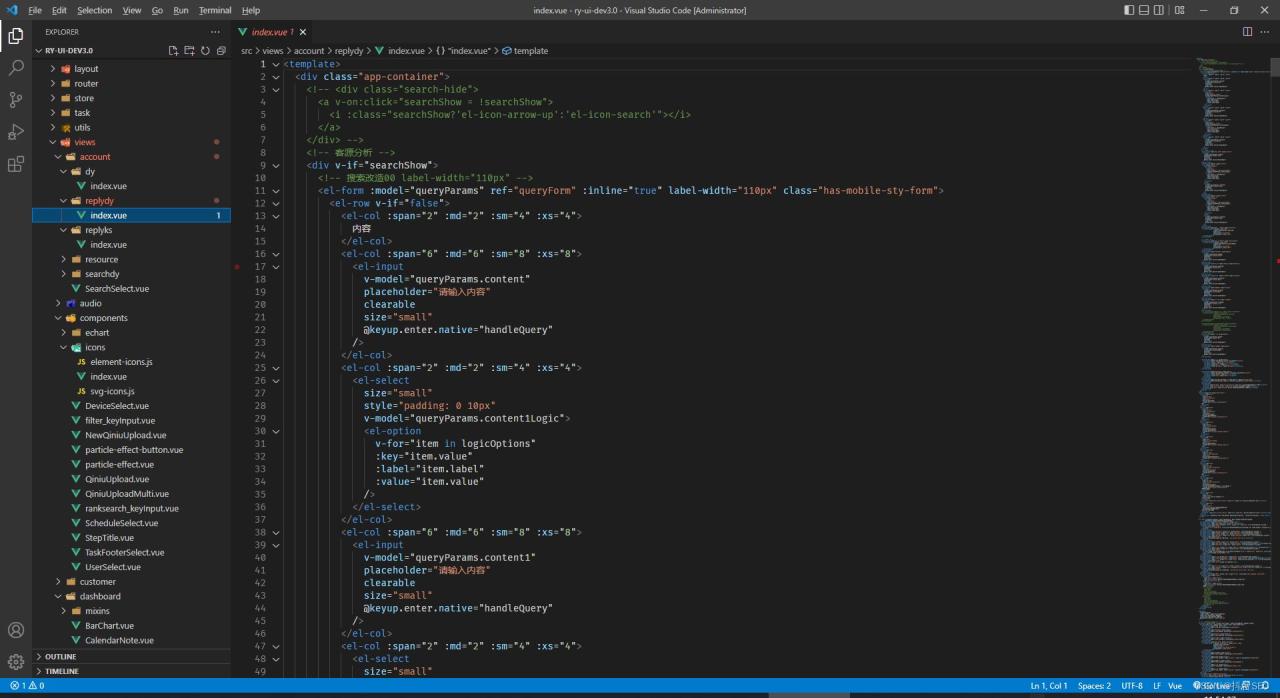
Task: Expand the customer folder
Action: coord(98,582)
